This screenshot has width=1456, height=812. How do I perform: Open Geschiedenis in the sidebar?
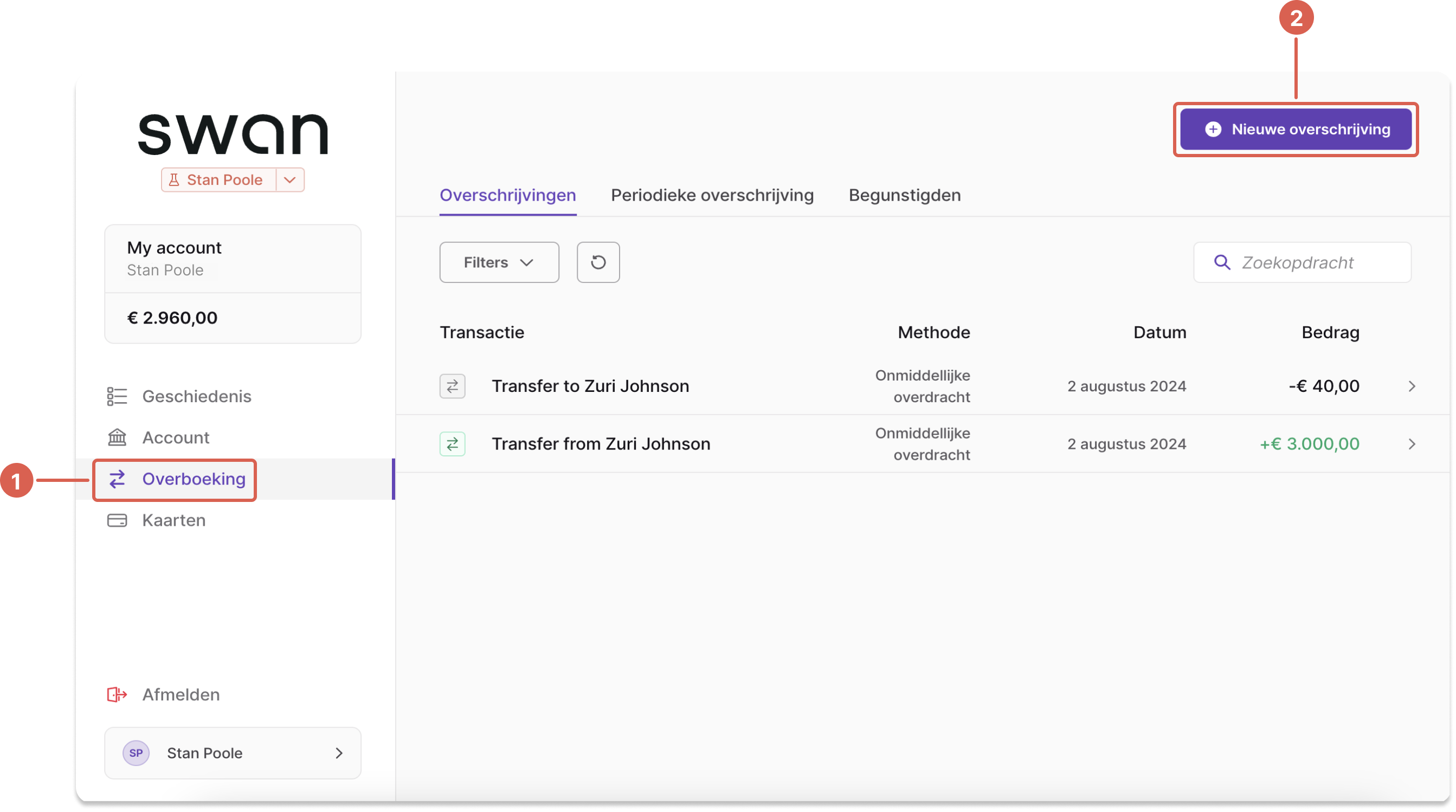pyautogui.click(x=197, y=397)
